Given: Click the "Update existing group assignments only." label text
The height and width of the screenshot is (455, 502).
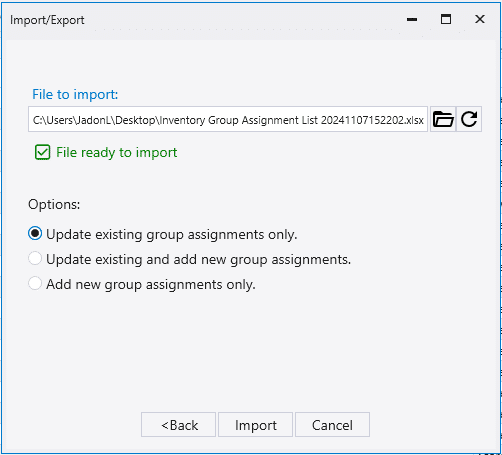Looking at the screenshot, I should click(x=172, y=234).
